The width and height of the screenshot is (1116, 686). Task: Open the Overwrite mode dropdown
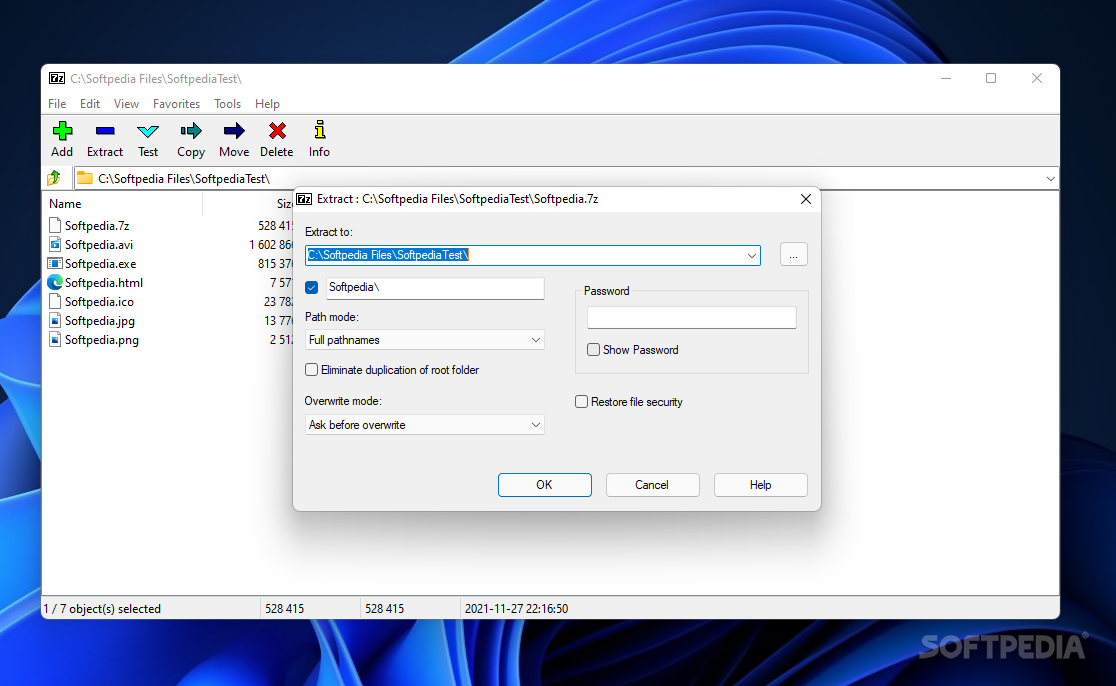point(536,425)
